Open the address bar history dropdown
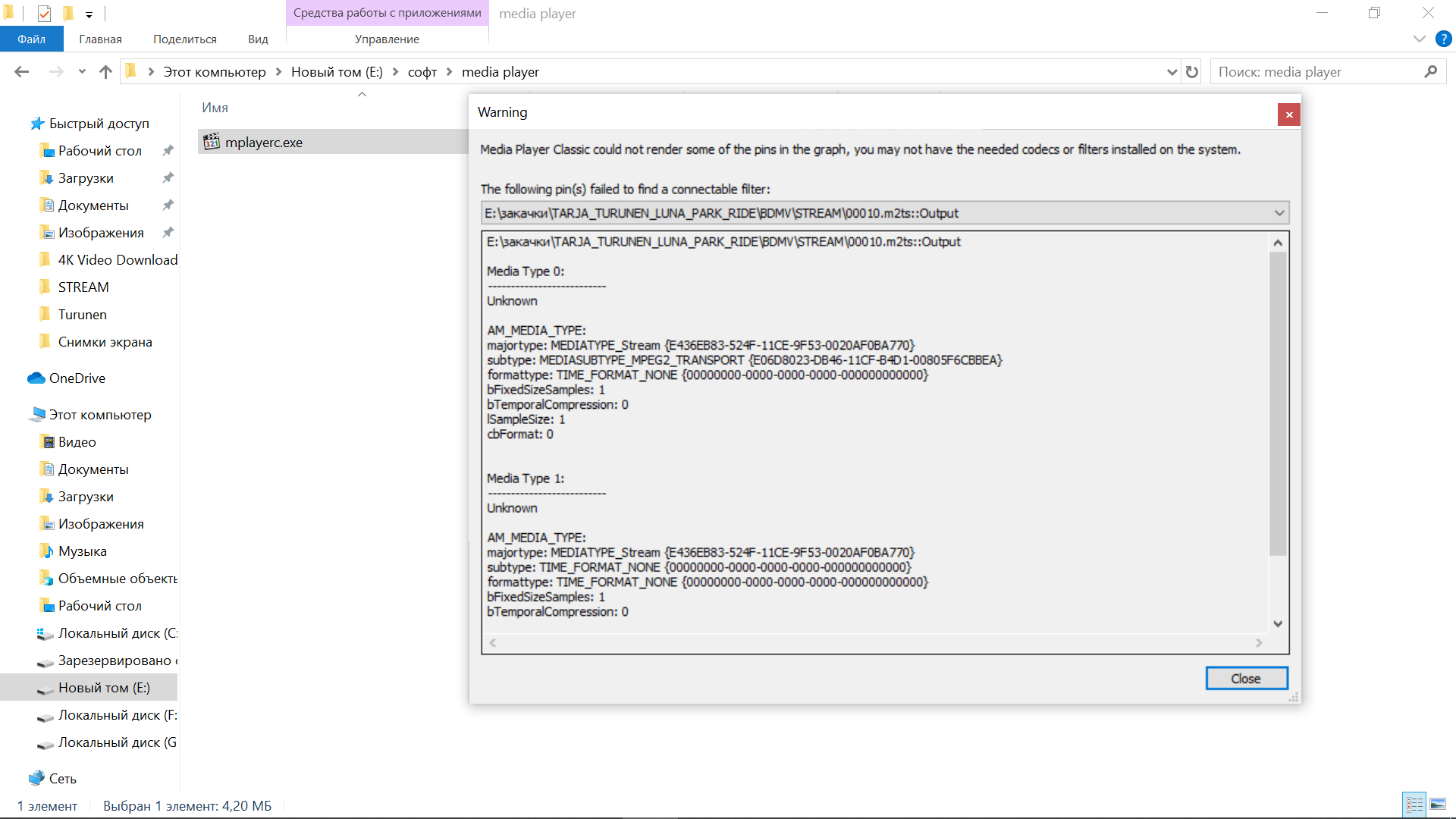 point(1172,72)
